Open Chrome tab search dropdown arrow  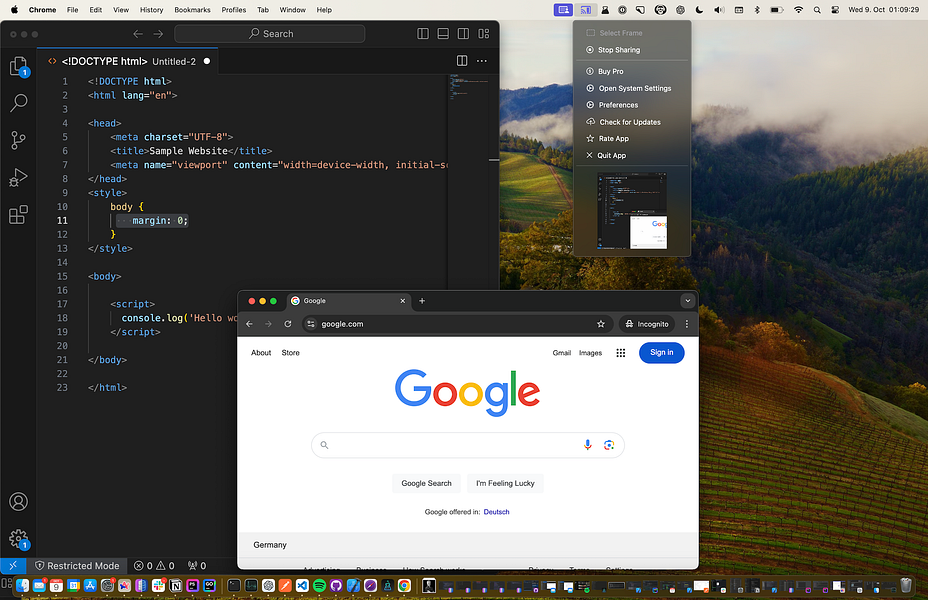point(688,301)
